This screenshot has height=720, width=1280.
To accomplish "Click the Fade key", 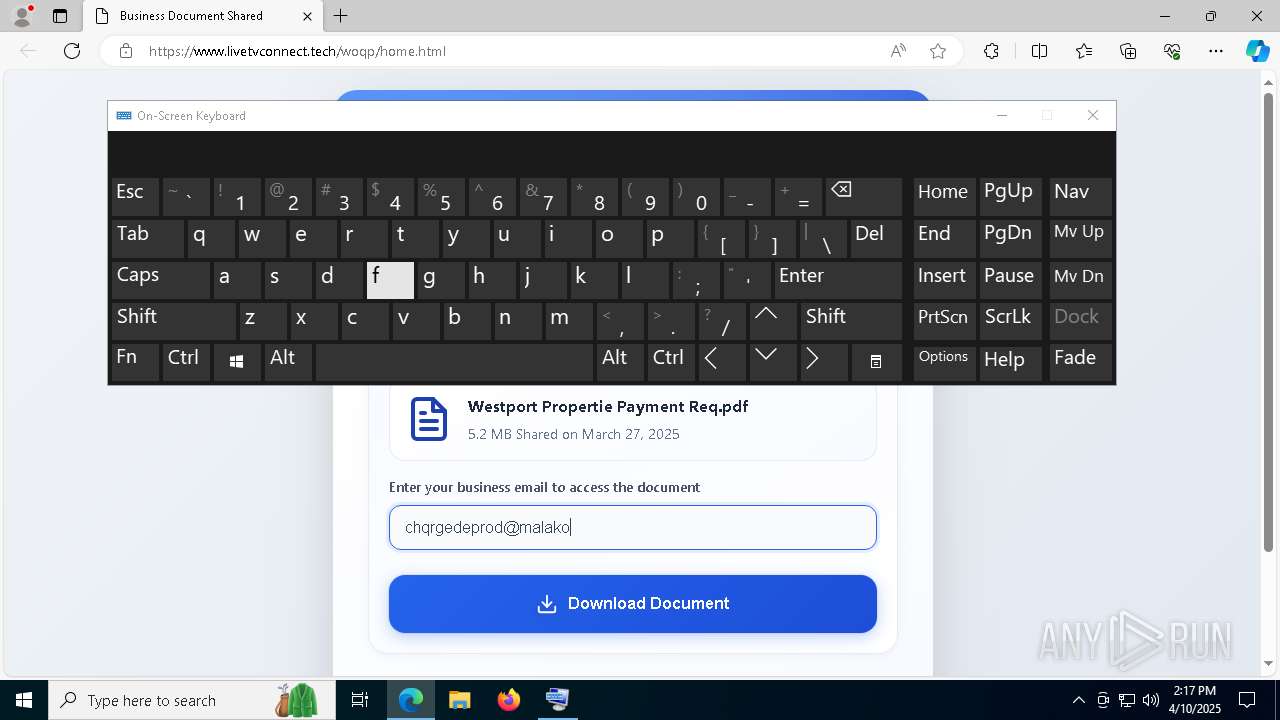I will [1080, 362].
